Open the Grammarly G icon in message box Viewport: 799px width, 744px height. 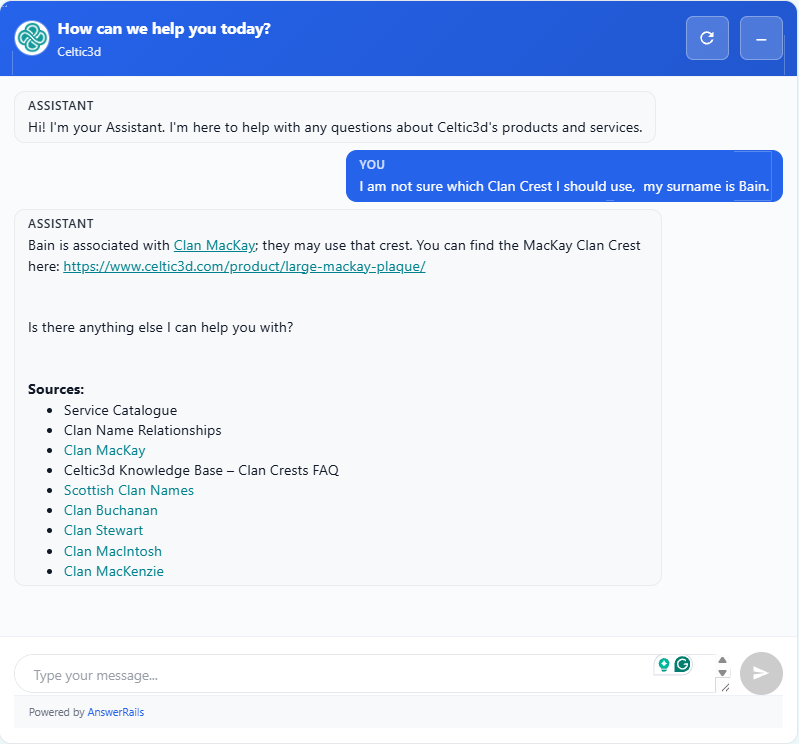tap(682, 664)
